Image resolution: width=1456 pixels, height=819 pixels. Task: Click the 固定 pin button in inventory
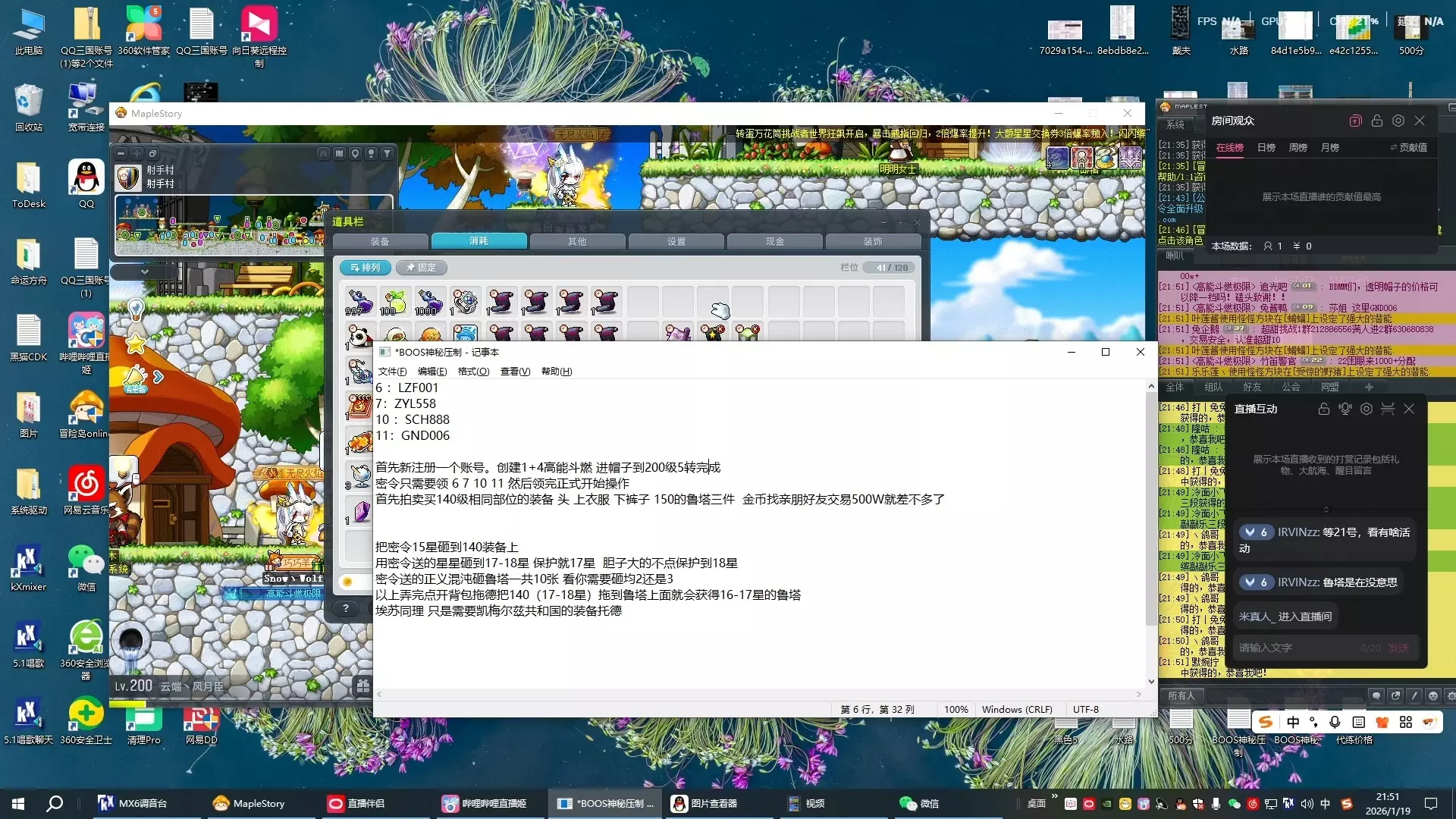point(422,268)
